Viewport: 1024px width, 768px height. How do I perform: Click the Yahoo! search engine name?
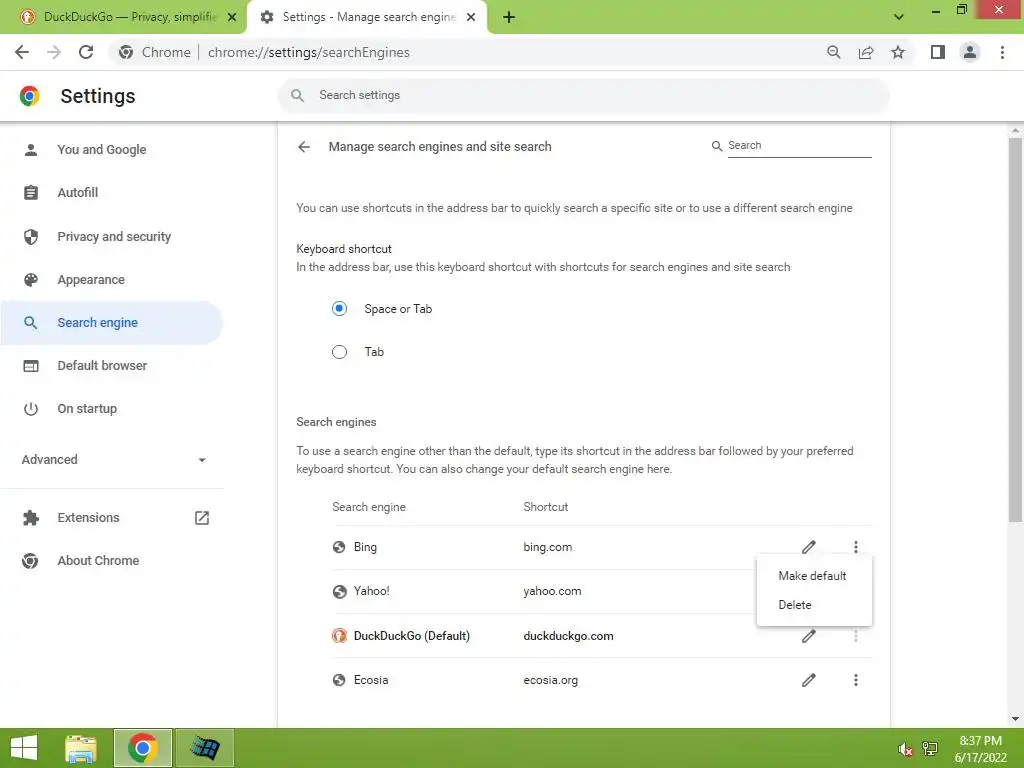point(372,591)
